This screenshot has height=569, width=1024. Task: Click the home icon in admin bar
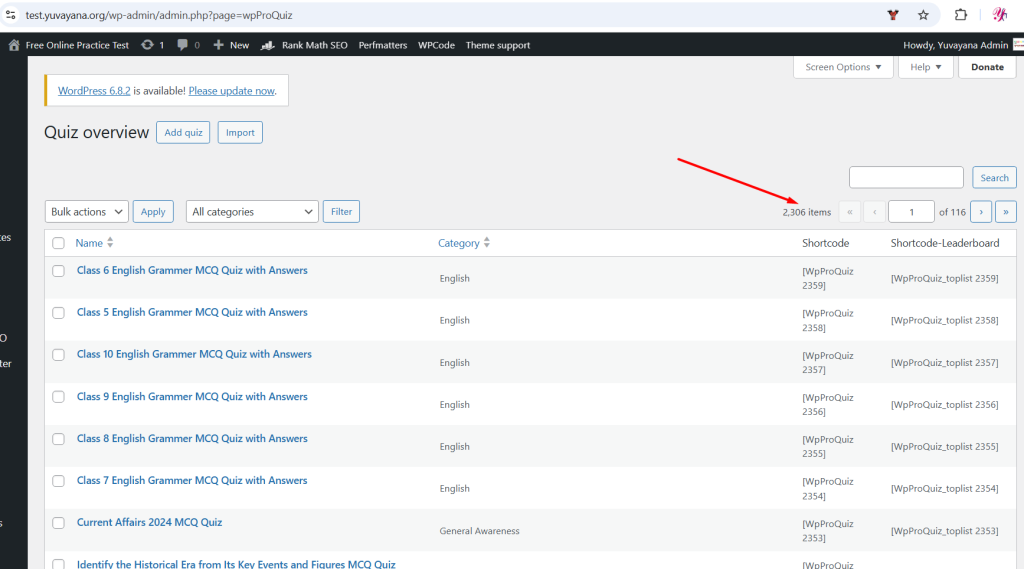coord(14,45)
